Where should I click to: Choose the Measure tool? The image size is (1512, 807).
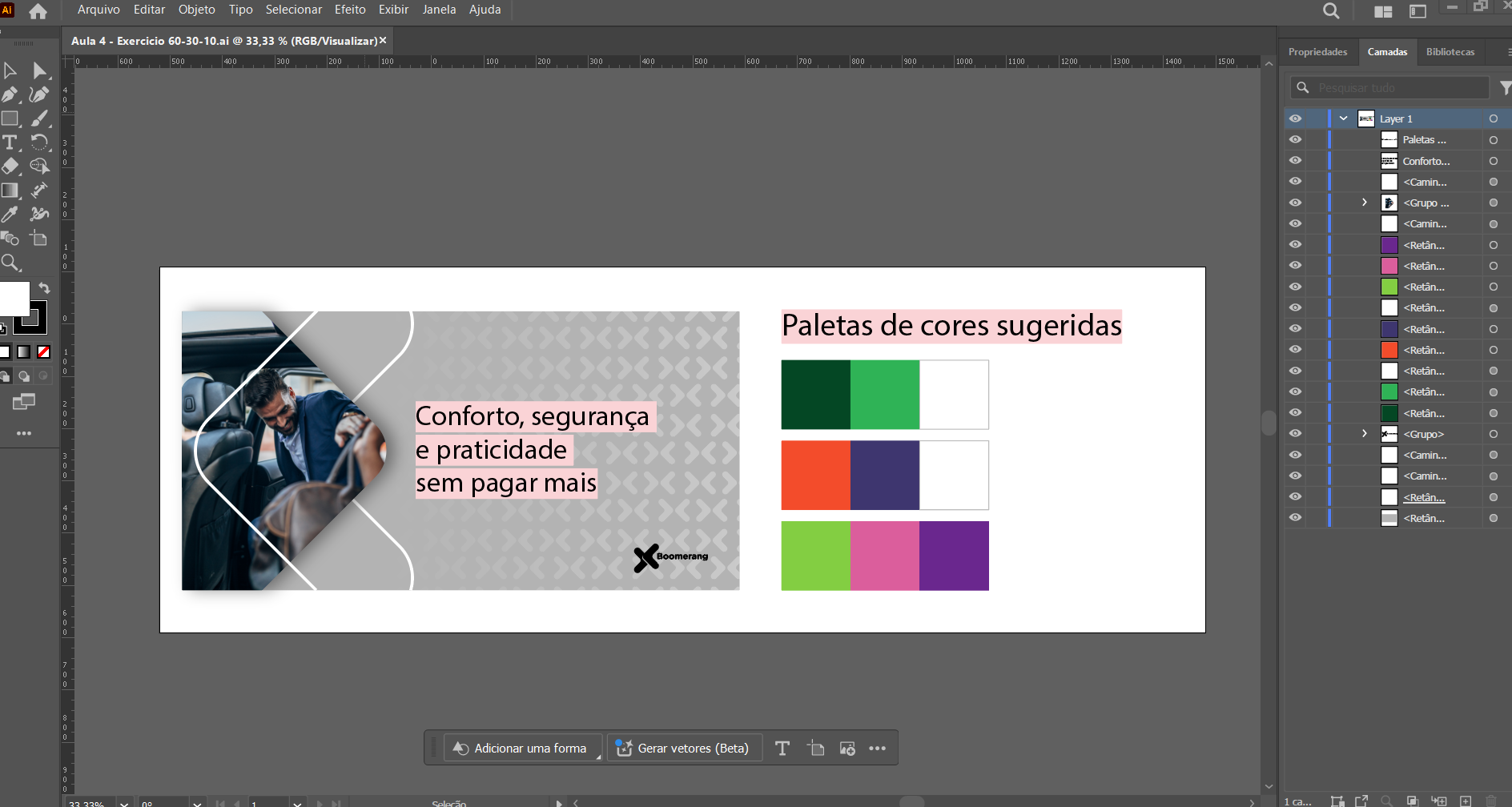[x=39, y=191]
